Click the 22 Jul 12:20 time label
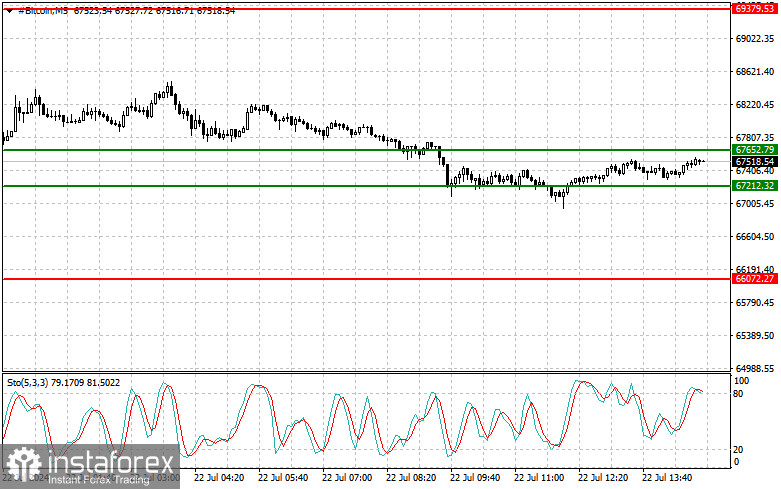The width and height of the screenshot is (781, 489). click(x=603, y=478)
